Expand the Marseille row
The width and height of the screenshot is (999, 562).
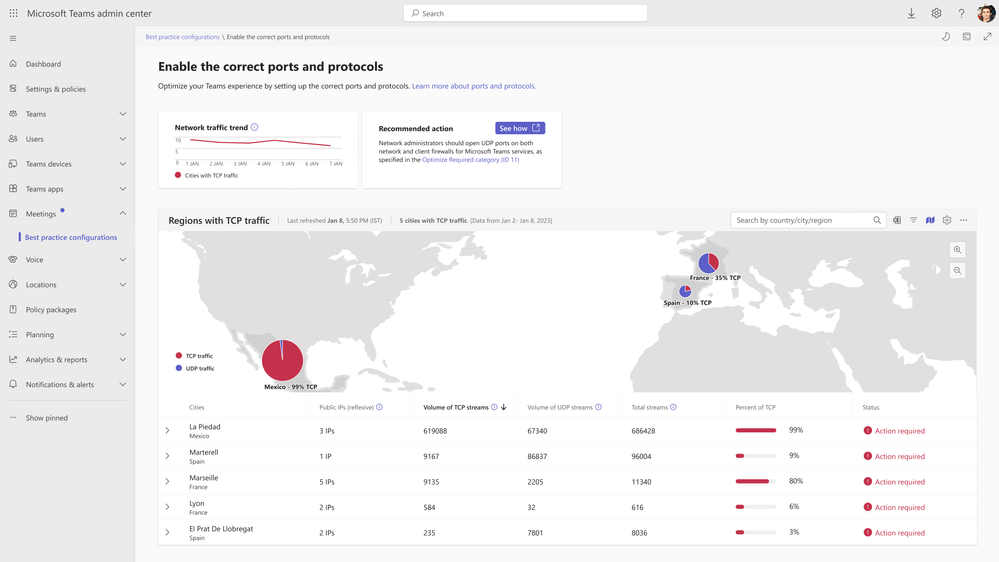tap(168, 482)
